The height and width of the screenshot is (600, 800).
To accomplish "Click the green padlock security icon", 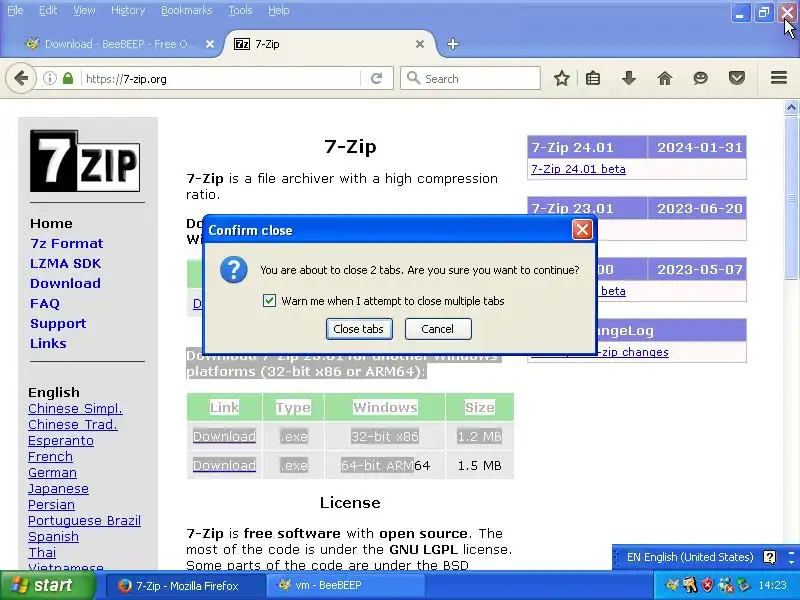I will (x=68, y=79).
